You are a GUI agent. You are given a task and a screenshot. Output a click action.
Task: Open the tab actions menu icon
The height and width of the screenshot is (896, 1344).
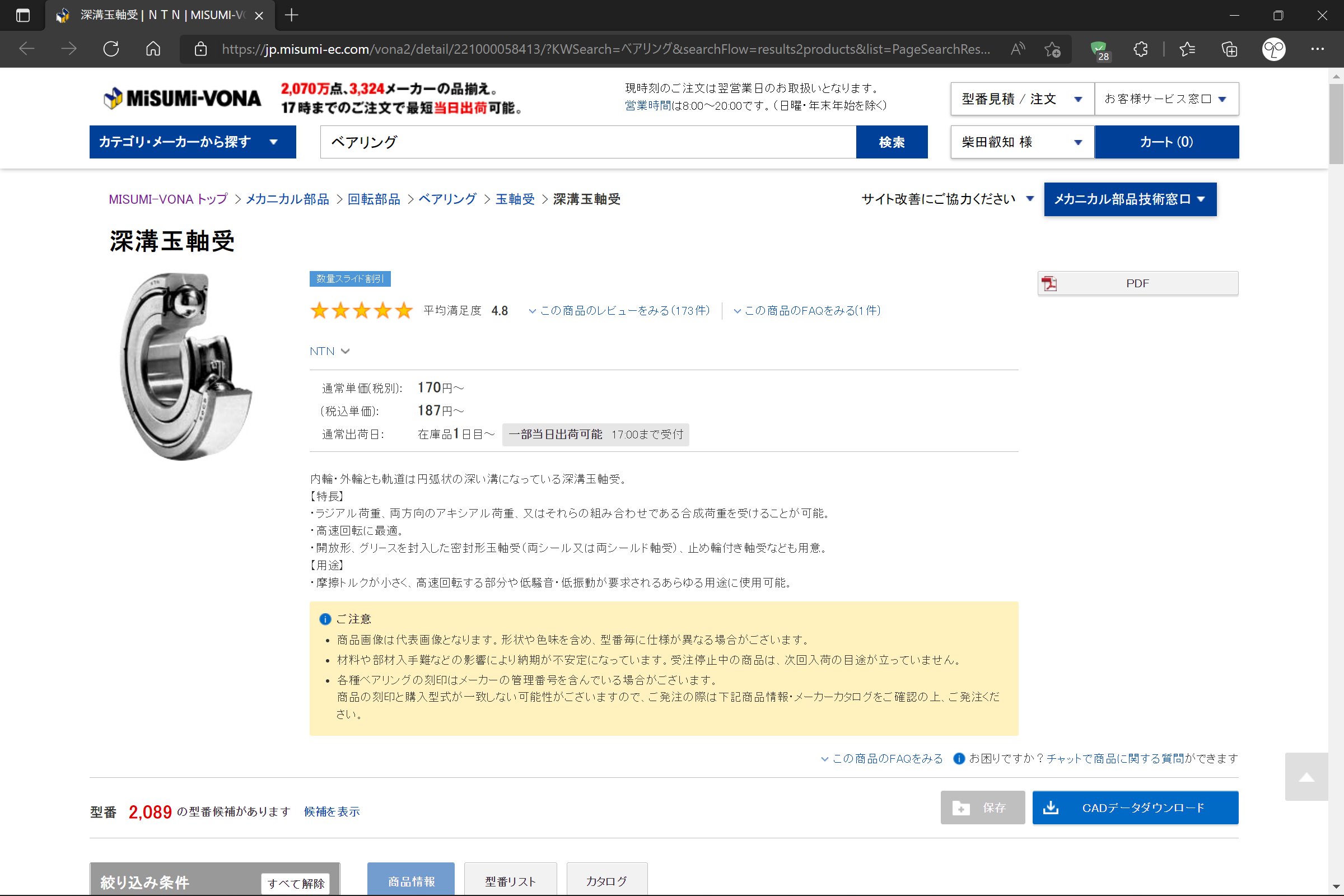tap(23, 16)
